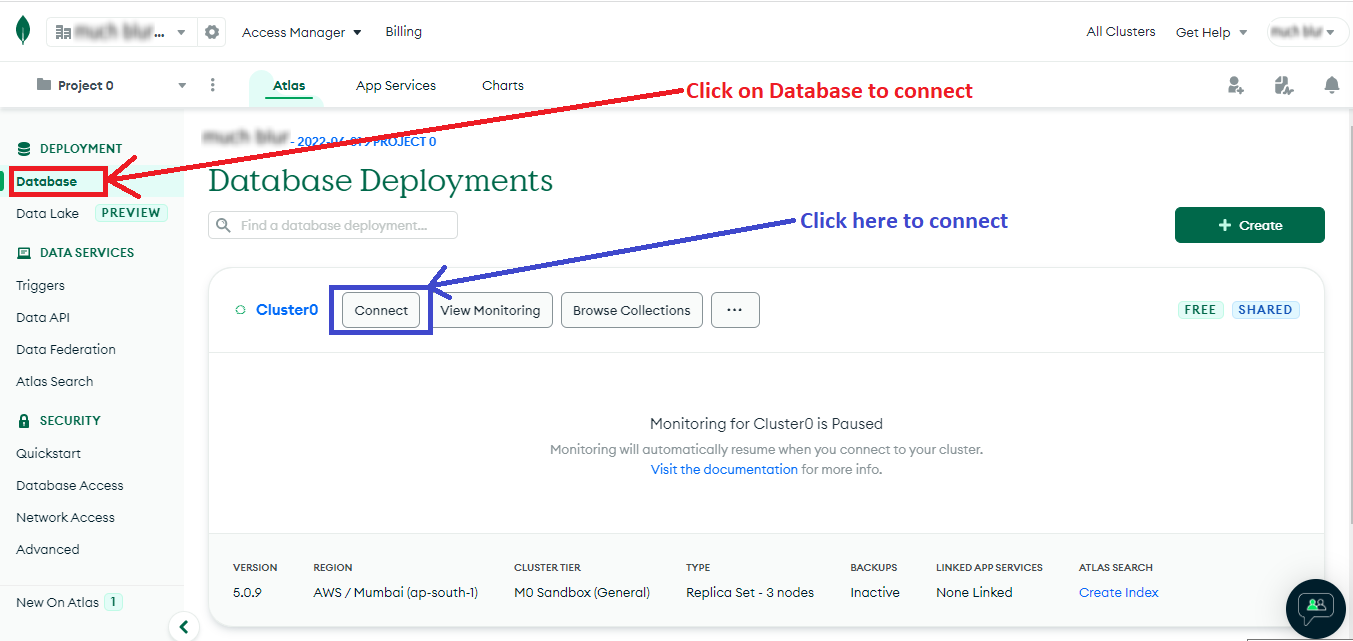Click View Monitoring for Cluster0
1353x641 pixels.
490,310
